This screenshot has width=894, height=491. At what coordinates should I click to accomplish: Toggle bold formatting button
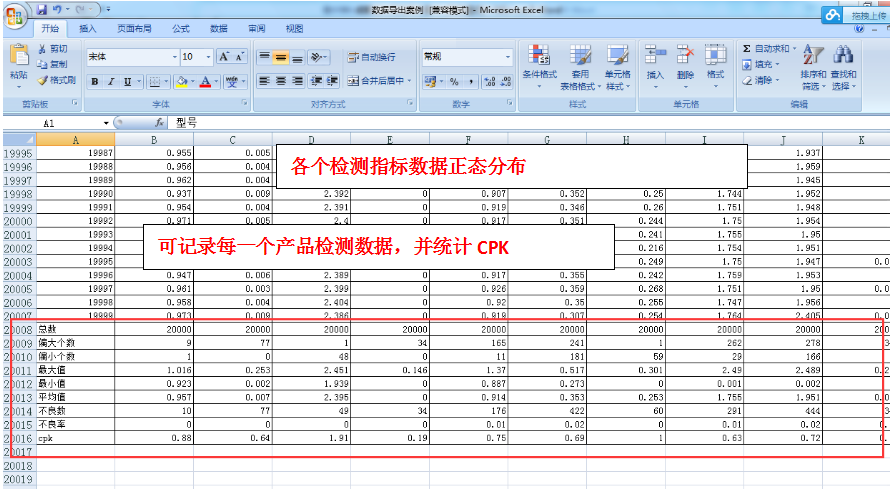point(95,82)
